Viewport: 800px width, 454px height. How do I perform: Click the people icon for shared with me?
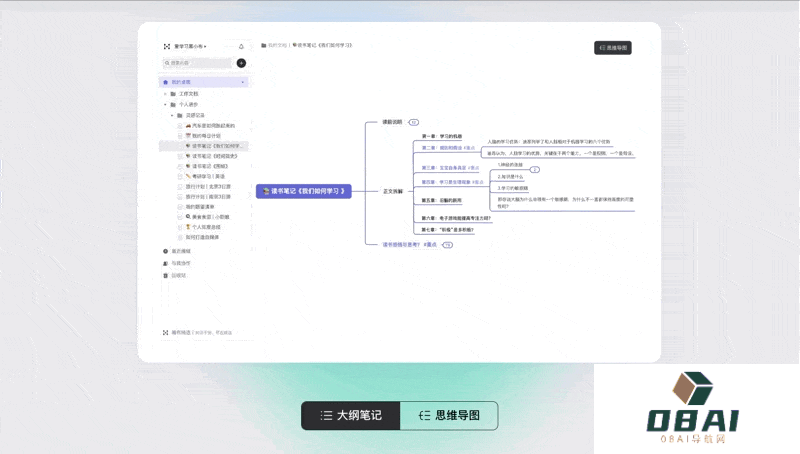click(x=165, y=263)
